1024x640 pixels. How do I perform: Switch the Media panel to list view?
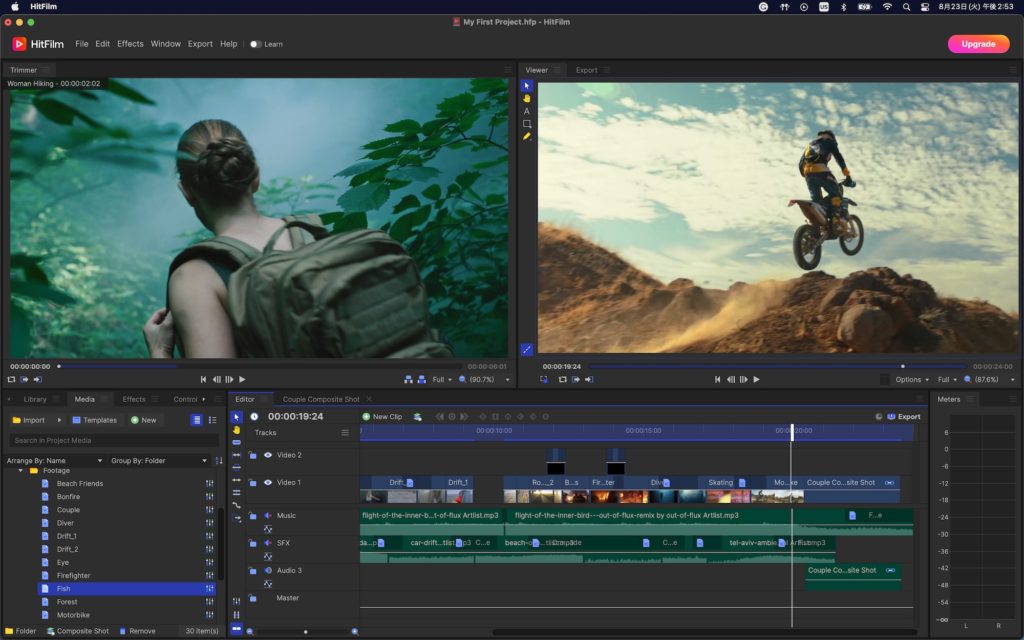(212, 420)
